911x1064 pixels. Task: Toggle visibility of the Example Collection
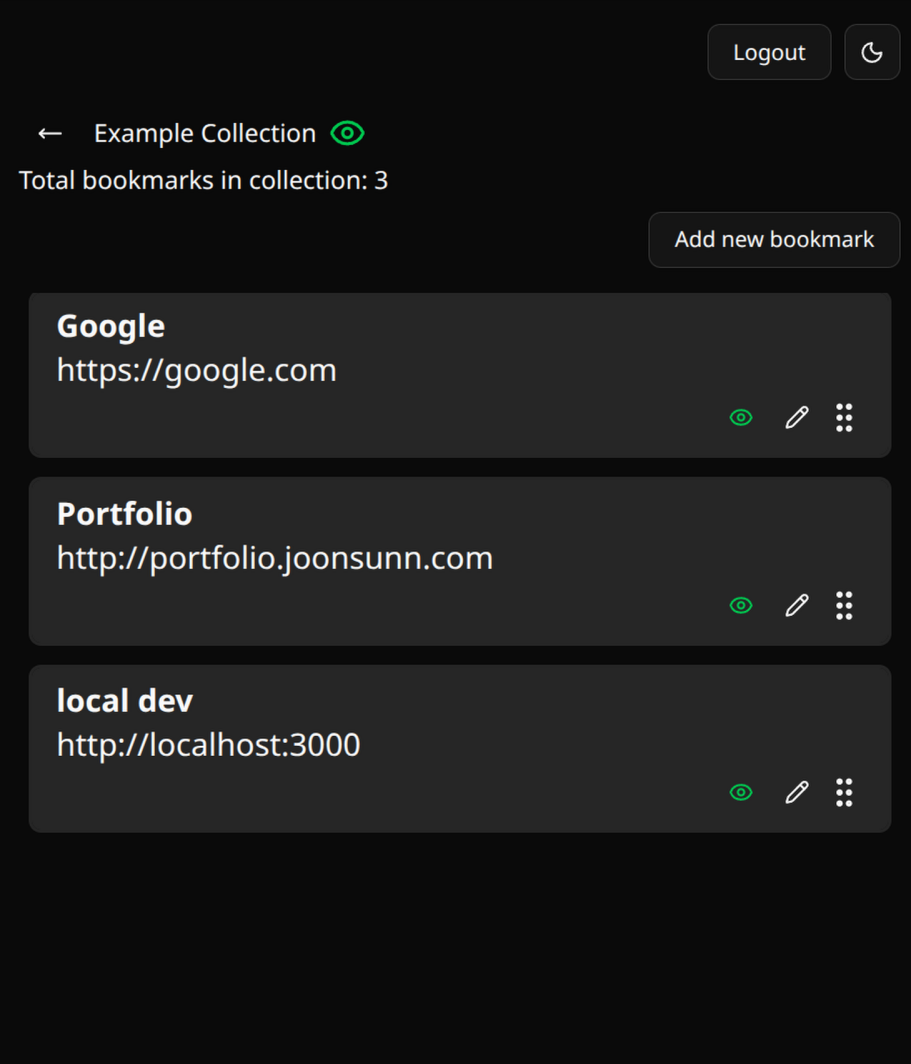click(346, 133)
